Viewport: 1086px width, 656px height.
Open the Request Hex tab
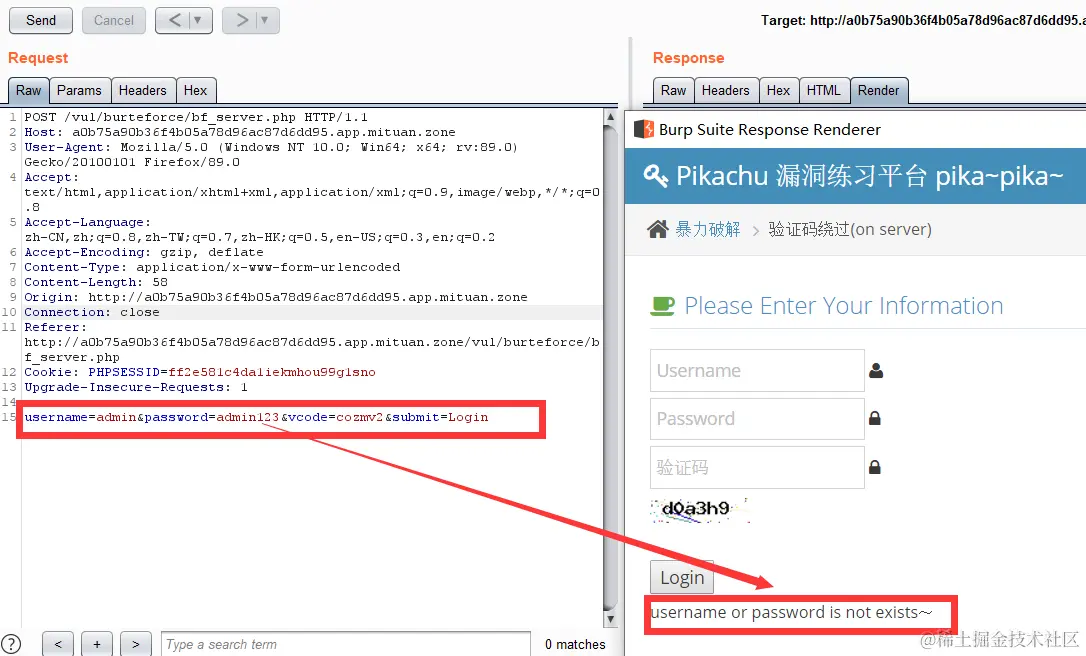(x=195, y=91)
